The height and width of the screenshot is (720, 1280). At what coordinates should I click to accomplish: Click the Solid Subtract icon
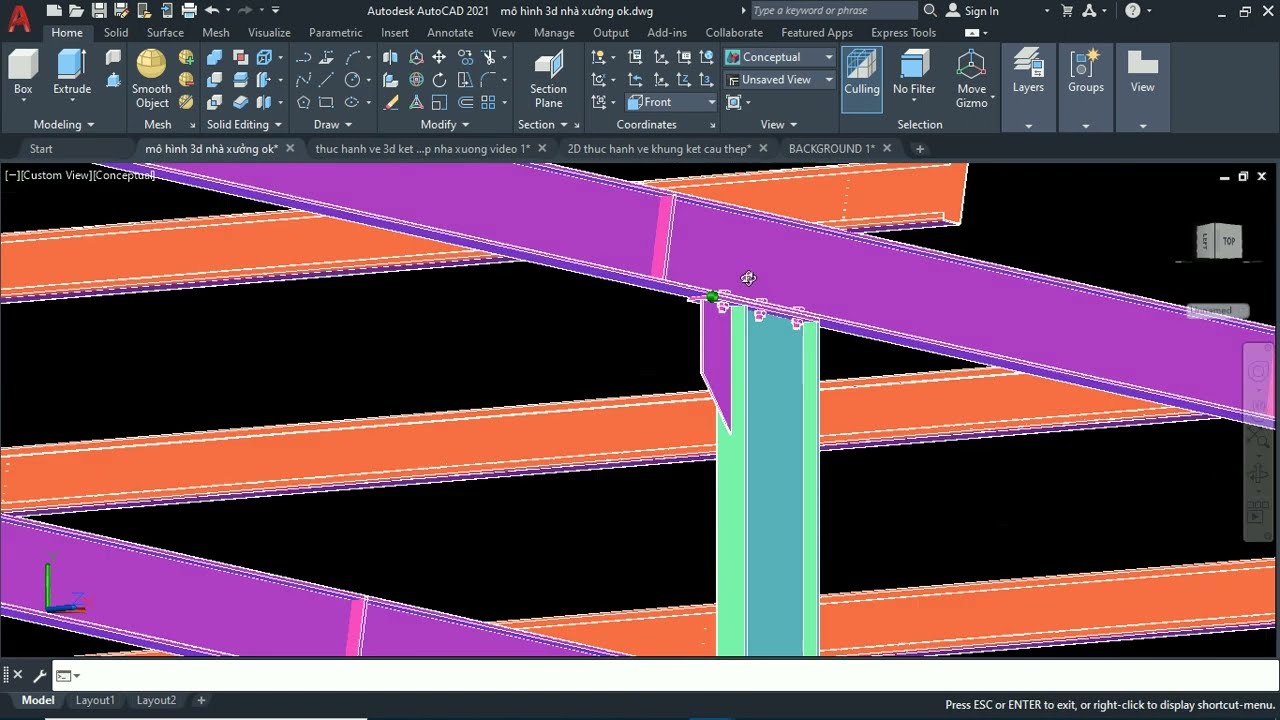click(x=215, y=80)
